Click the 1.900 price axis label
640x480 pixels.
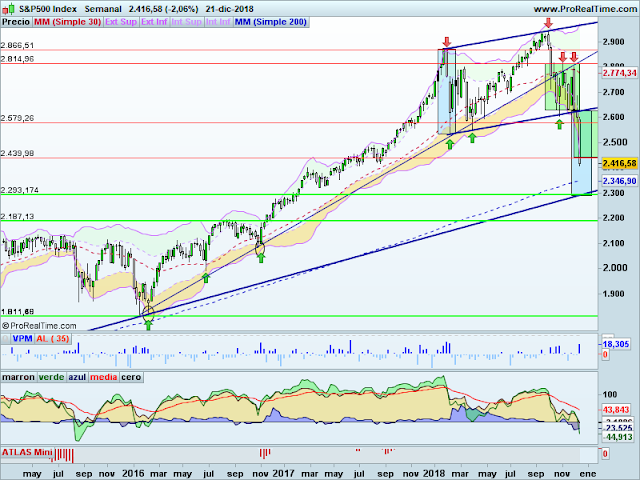(x=613, y=293)
